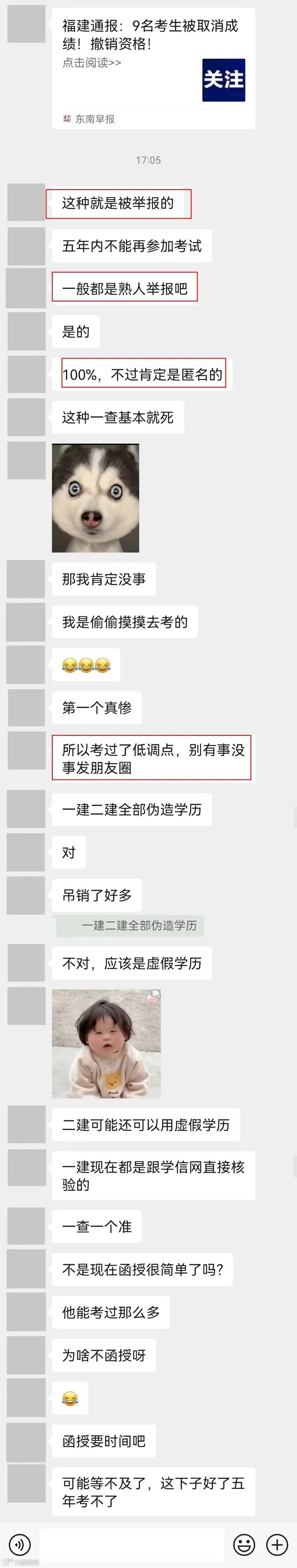The height and width of the screenshot is (1568, 297).
Task: Open the emoji sticker picker
Action: click(x=244, y=1544)
